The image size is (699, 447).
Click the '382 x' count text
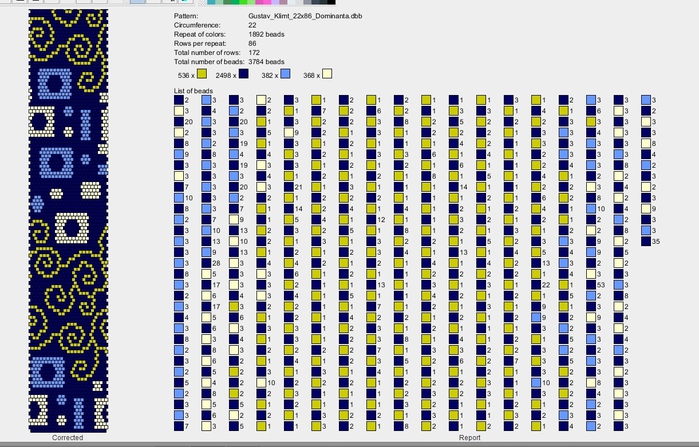coord(270,76)
